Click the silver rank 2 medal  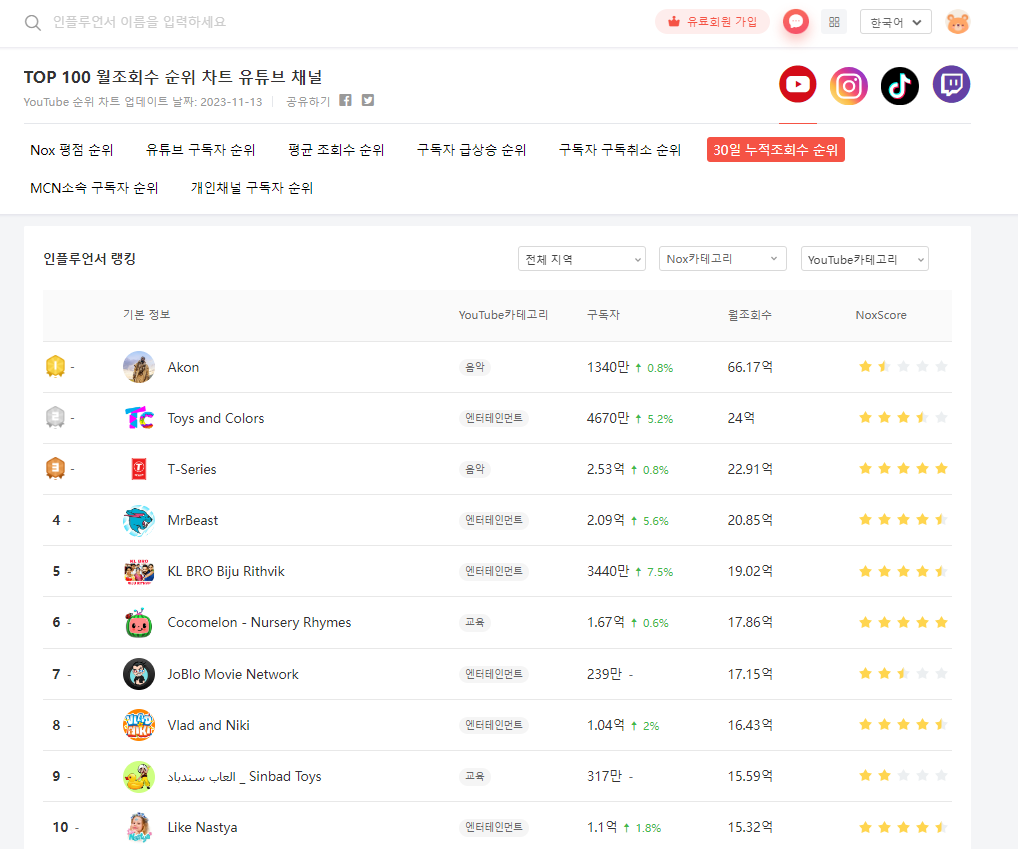[55, 417]
